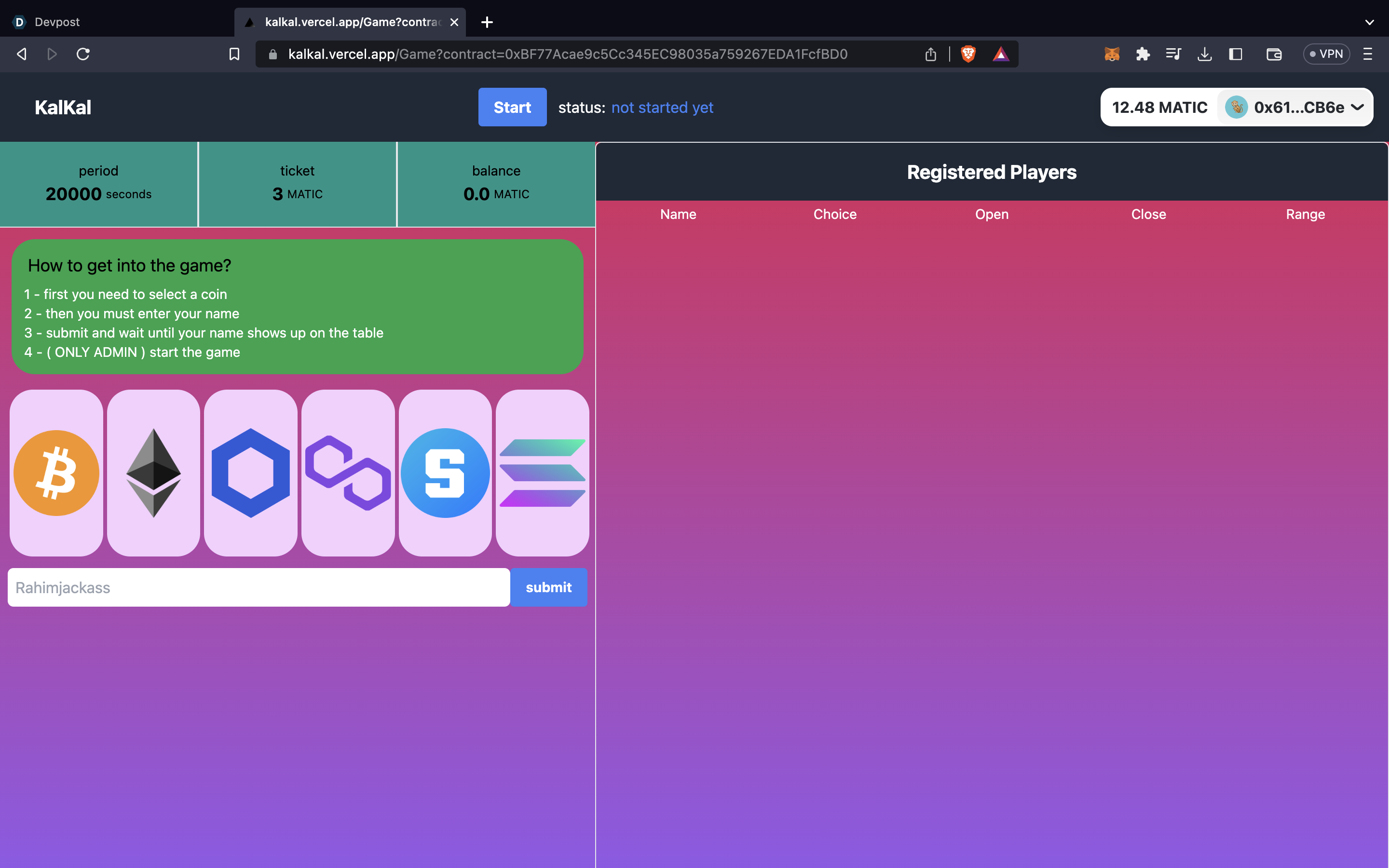This screenshot has width=1389, height=868.
Task: Choose the Chainlink hexagon coin
Action: (250, 473)
